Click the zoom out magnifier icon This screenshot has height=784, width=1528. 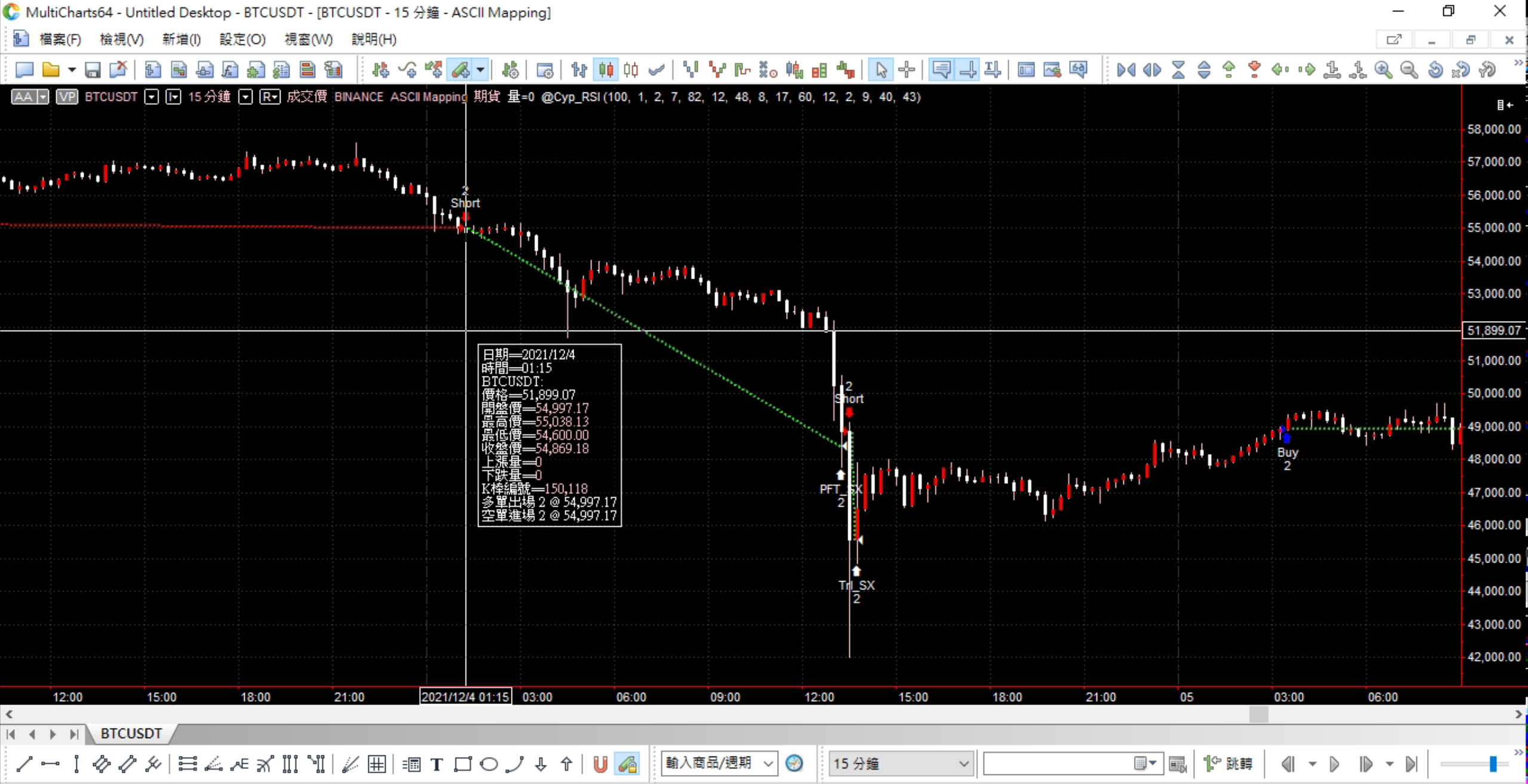click(1409, 70)
